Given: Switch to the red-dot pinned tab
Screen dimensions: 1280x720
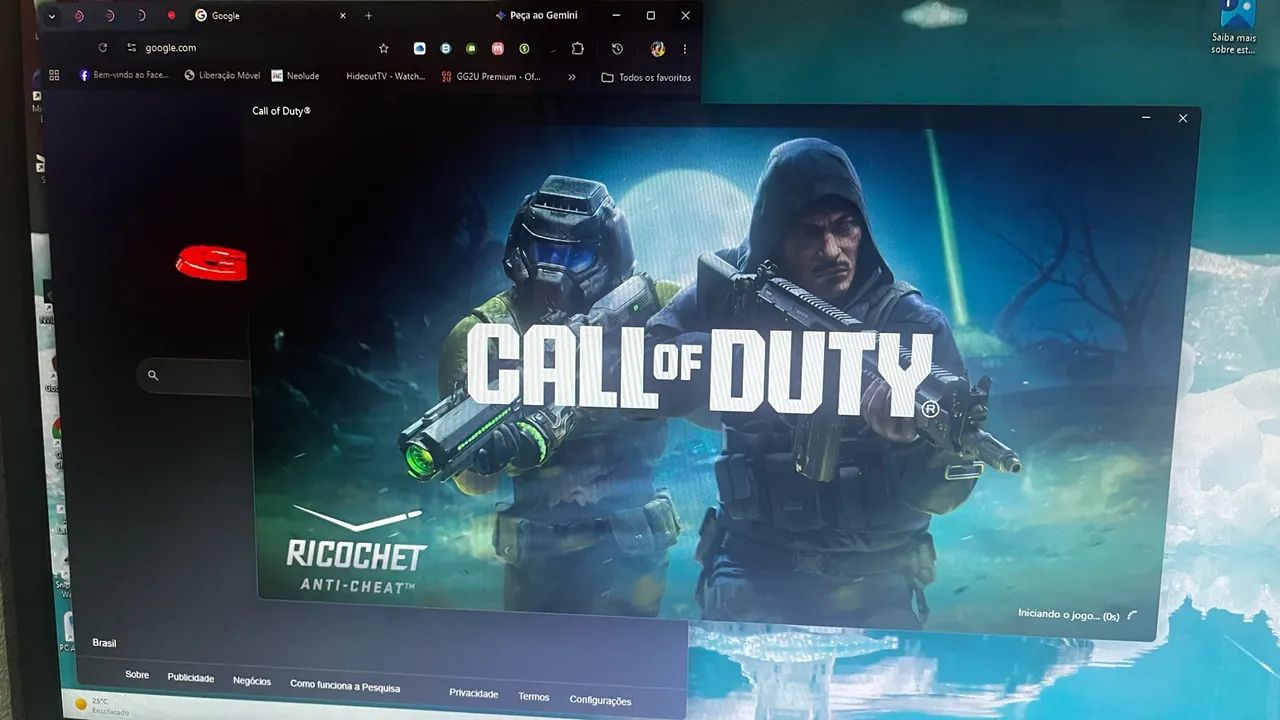Looking at the screenshot, I should pos(171,16).
